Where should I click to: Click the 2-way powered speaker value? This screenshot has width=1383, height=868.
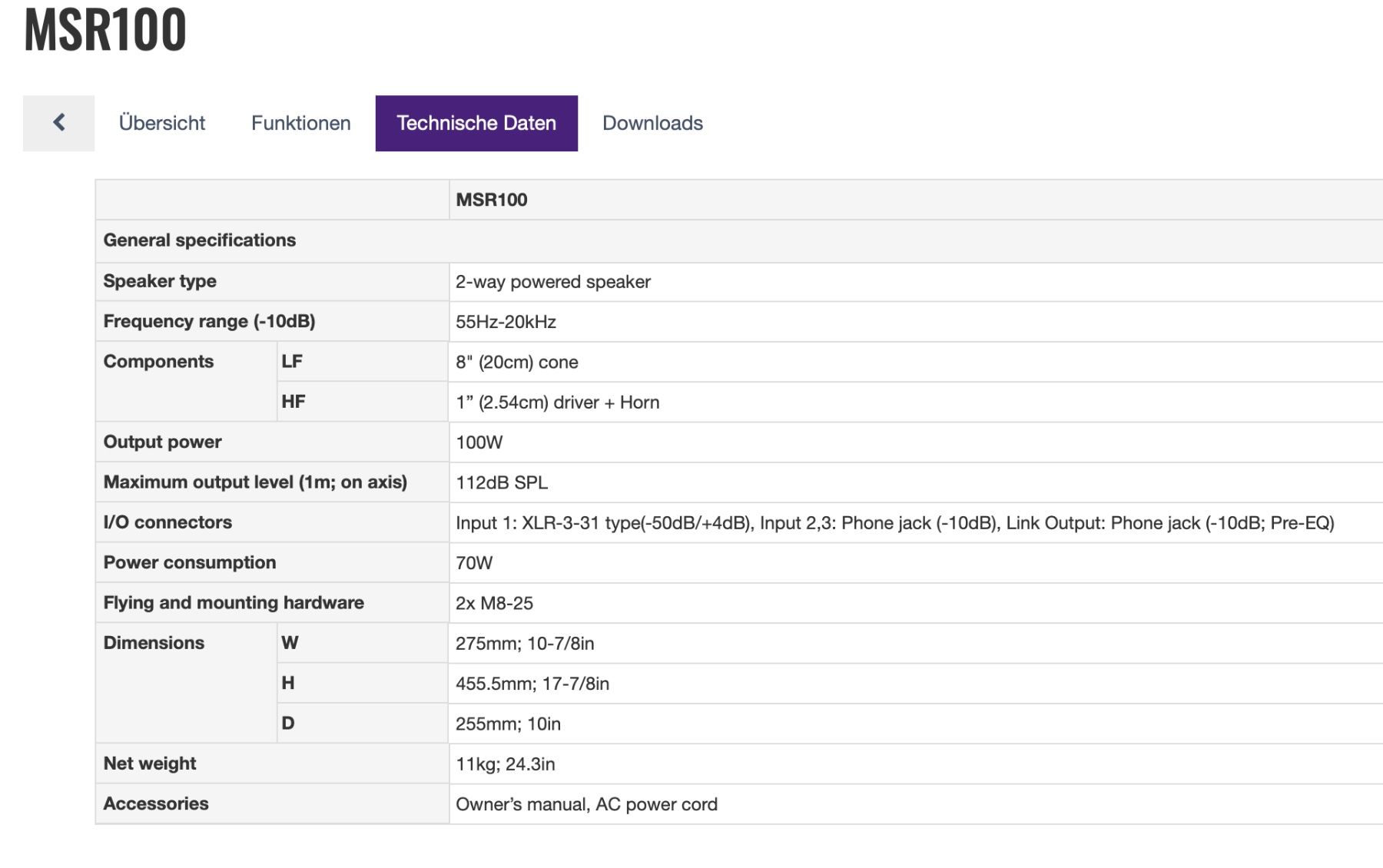(552, 282)
